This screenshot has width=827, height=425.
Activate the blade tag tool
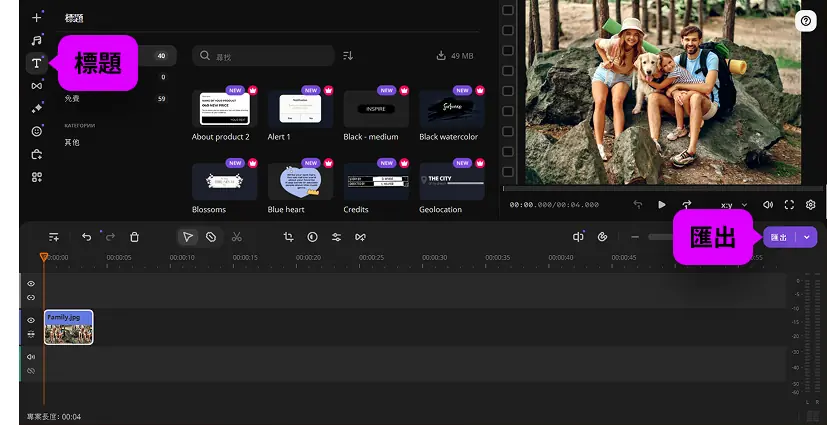pos(211,237)
